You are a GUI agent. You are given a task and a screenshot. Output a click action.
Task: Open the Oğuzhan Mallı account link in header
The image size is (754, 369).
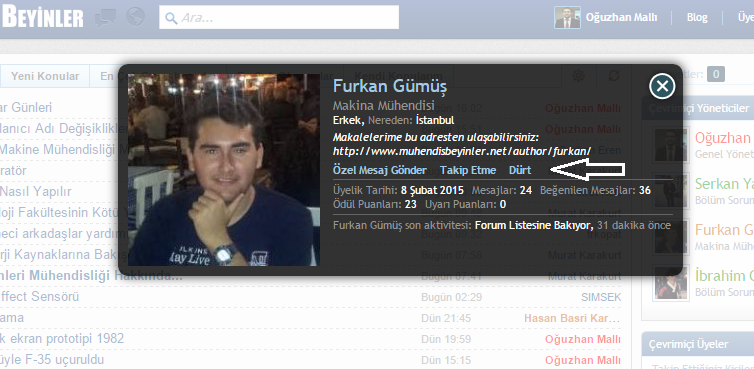click(621, 18)
